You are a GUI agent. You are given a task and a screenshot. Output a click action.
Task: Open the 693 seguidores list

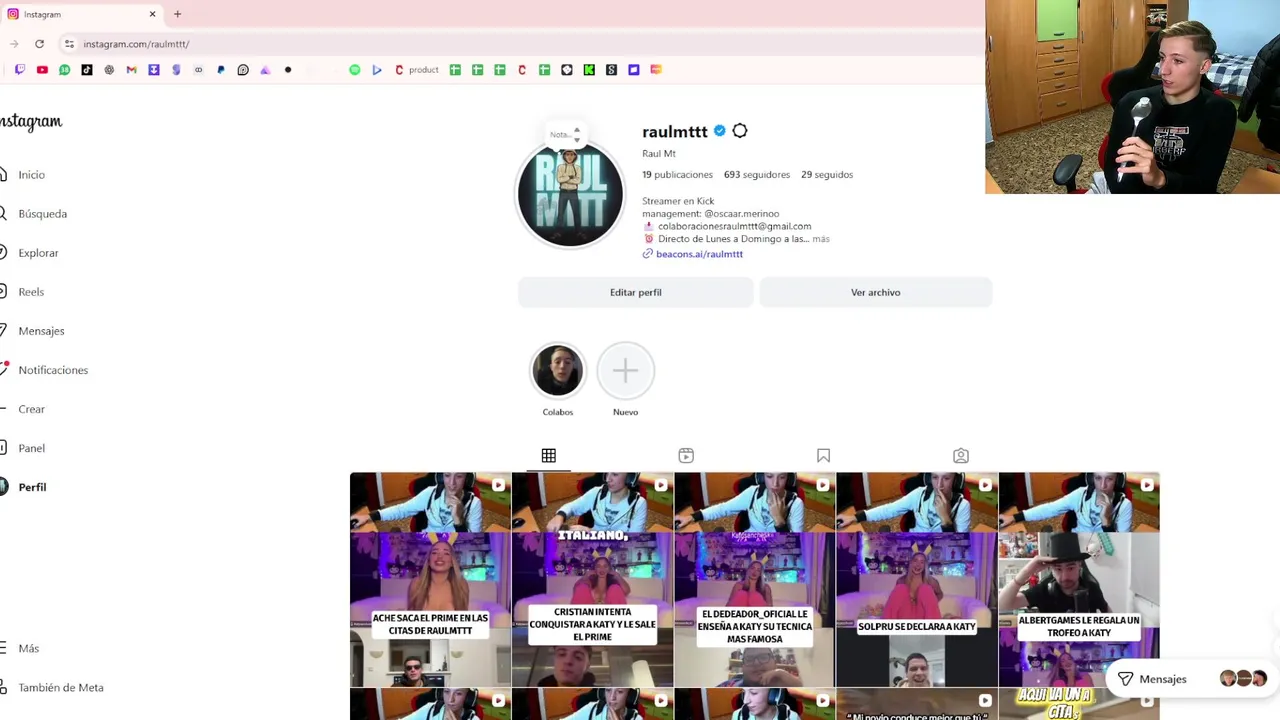click(757, 175)
